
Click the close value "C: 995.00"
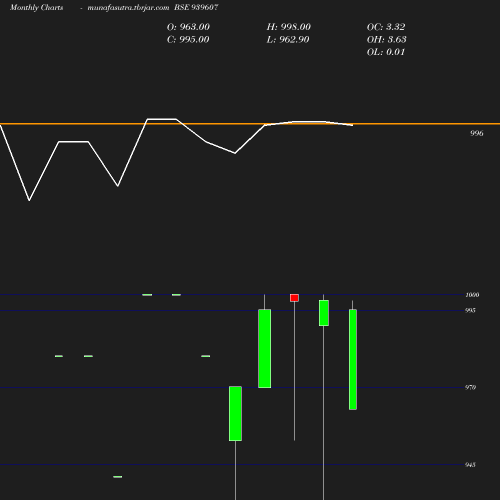click(188, 40)
